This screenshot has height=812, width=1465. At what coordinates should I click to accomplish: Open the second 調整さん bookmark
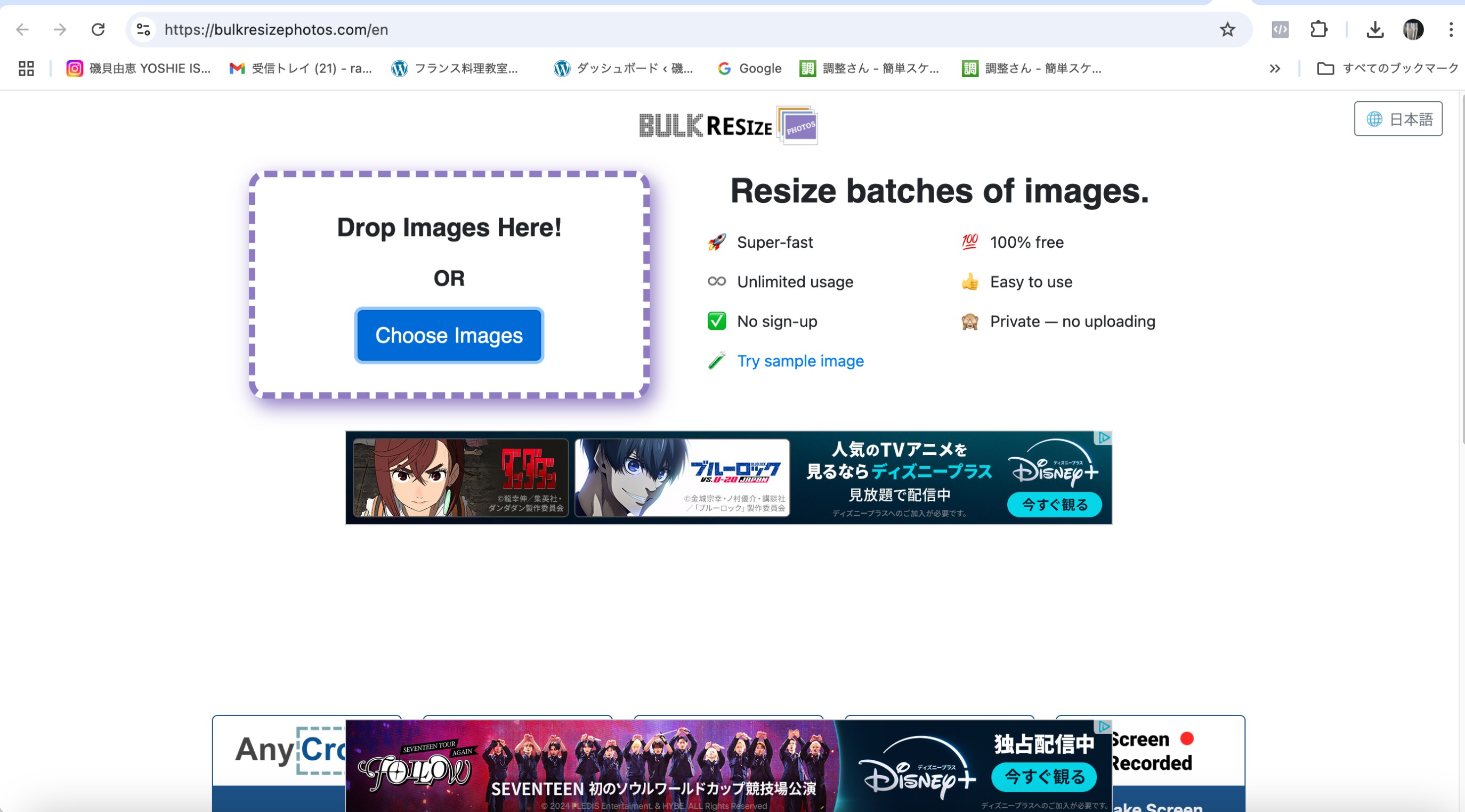pos(1032,68)
